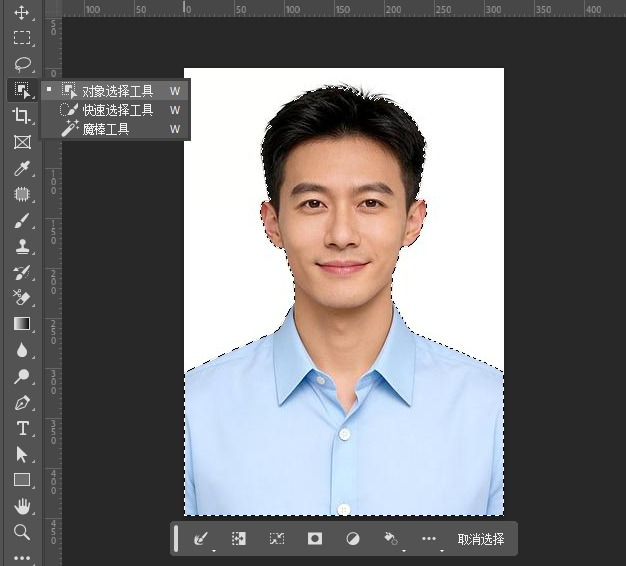Open the taskbar more options menu
Screen dimensions: 626x566
pyautogui.click(x=430, y=539)
